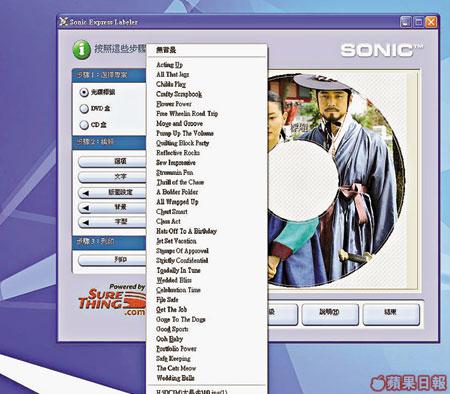Pick Totally In Tune background
450x394 pixels.
tap(207, 270)
